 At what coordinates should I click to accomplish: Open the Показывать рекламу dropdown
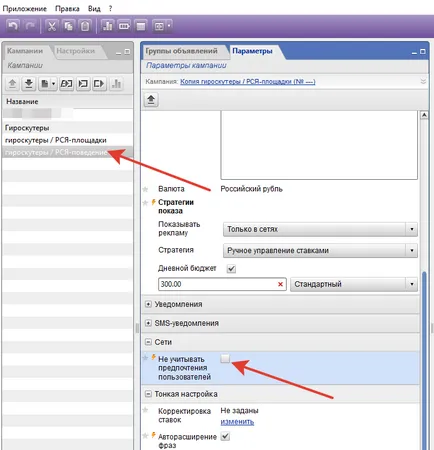320,229
